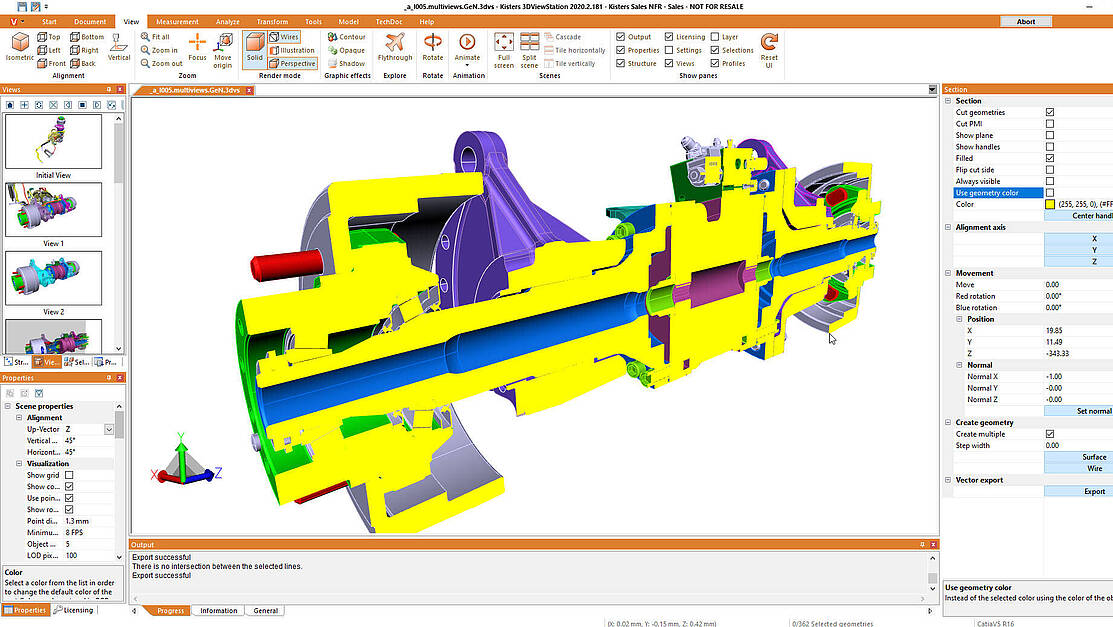Viewport: 1113px width, 627px height.
Task: Switch to Full screen
Action: (504, 50)
